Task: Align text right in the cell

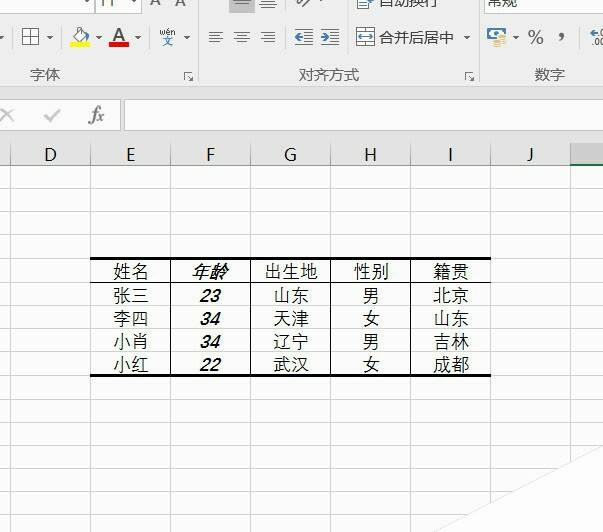Action: click(268, 37)
